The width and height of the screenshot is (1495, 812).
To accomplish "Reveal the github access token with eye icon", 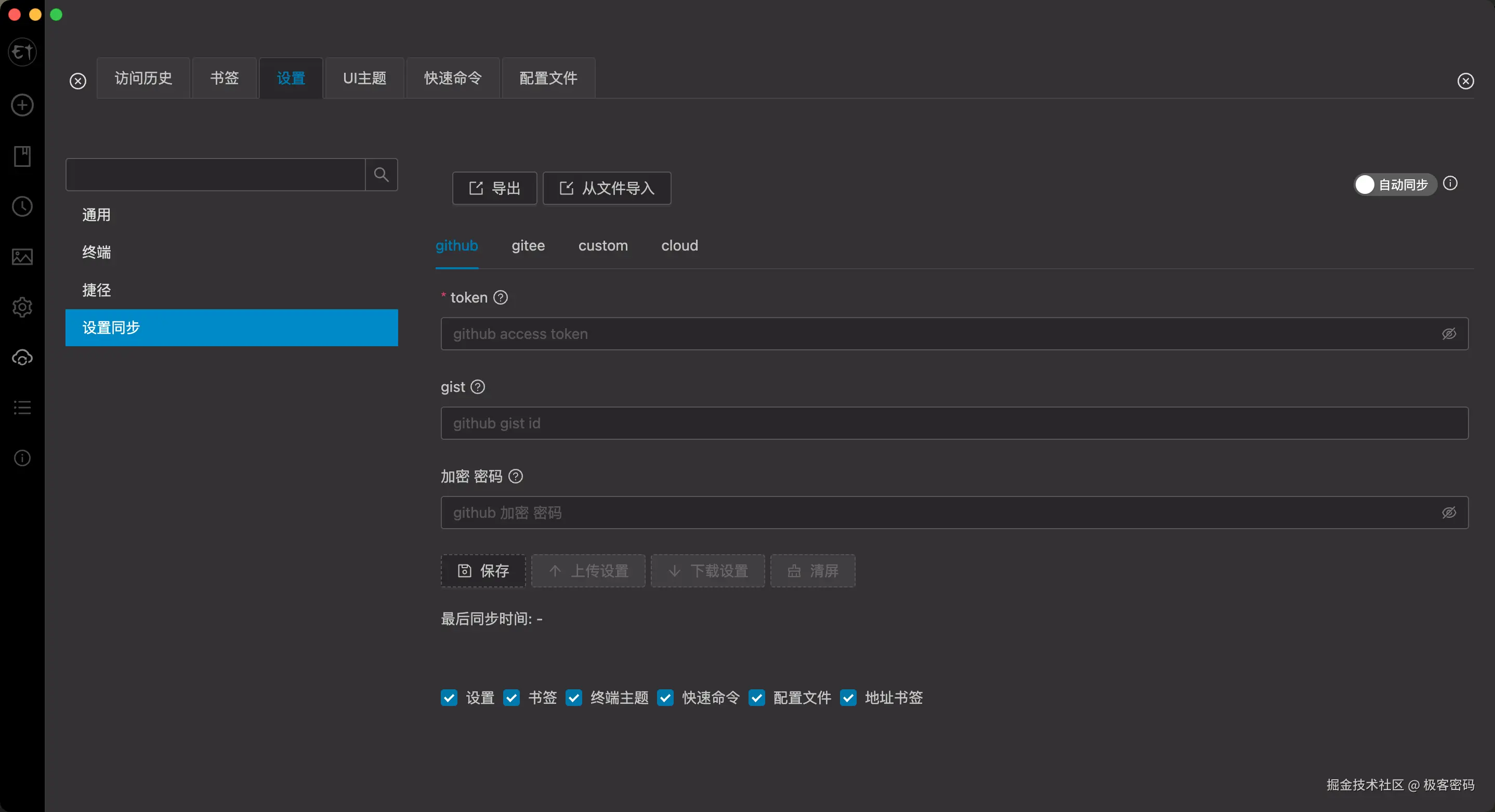I will [x=1449, y=333].
